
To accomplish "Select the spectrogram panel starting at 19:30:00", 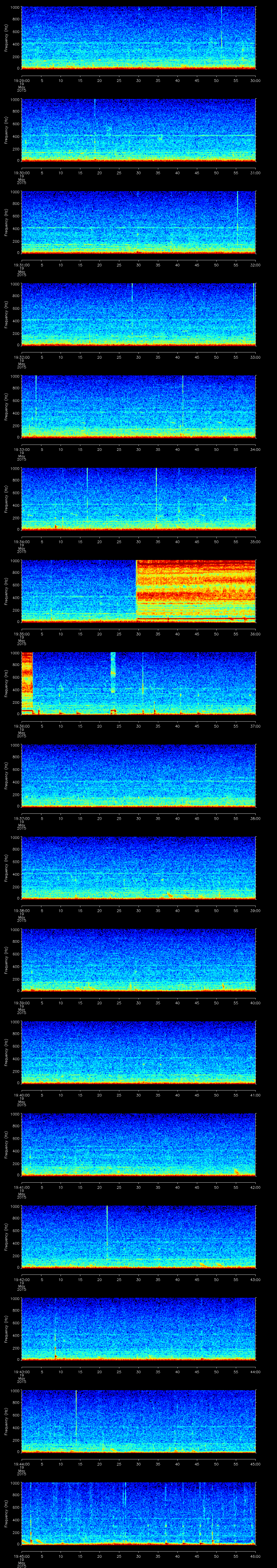I will click(x=138, y=130).
